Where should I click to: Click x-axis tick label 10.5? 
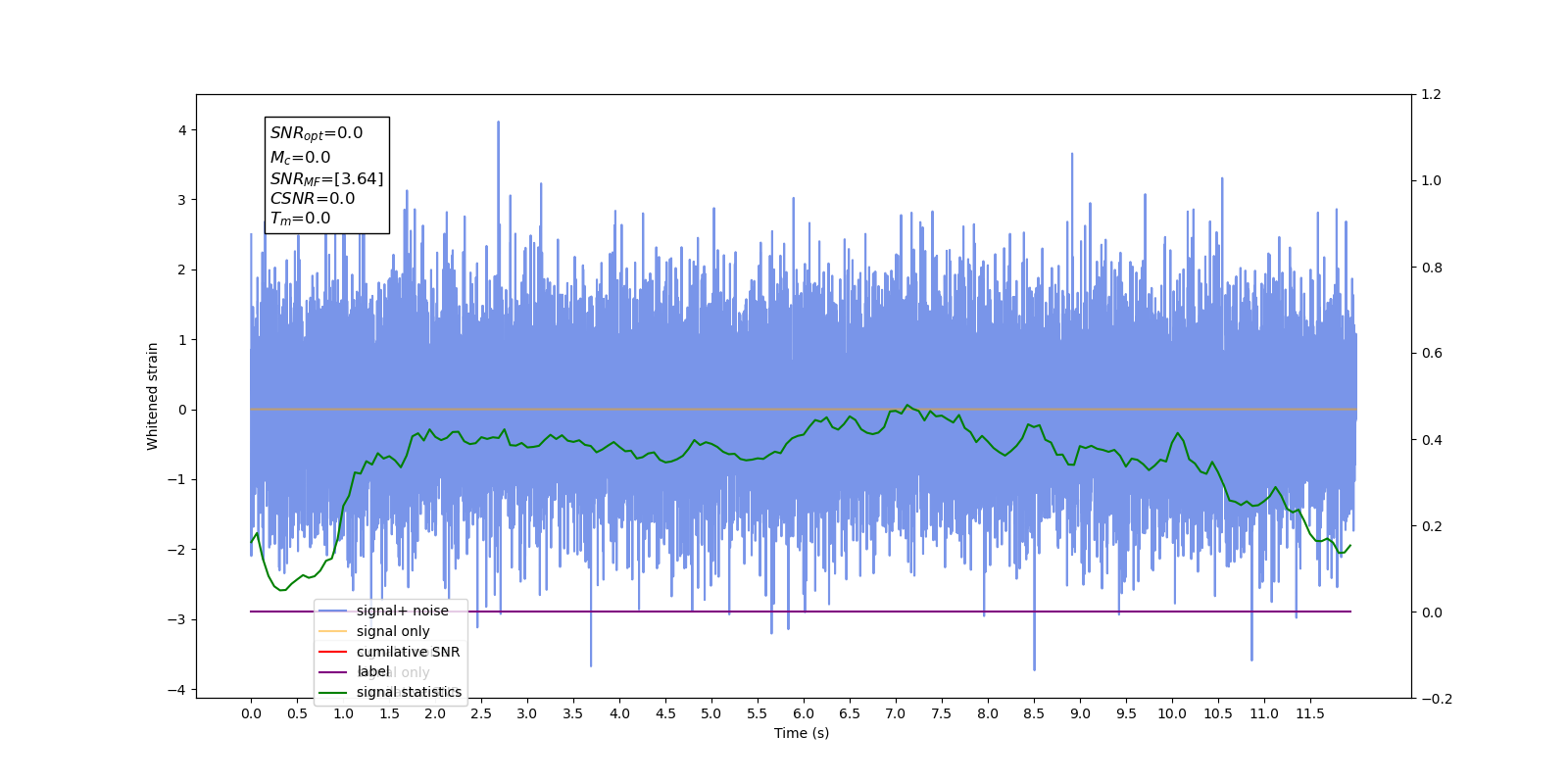click(x=1218, y=713)
